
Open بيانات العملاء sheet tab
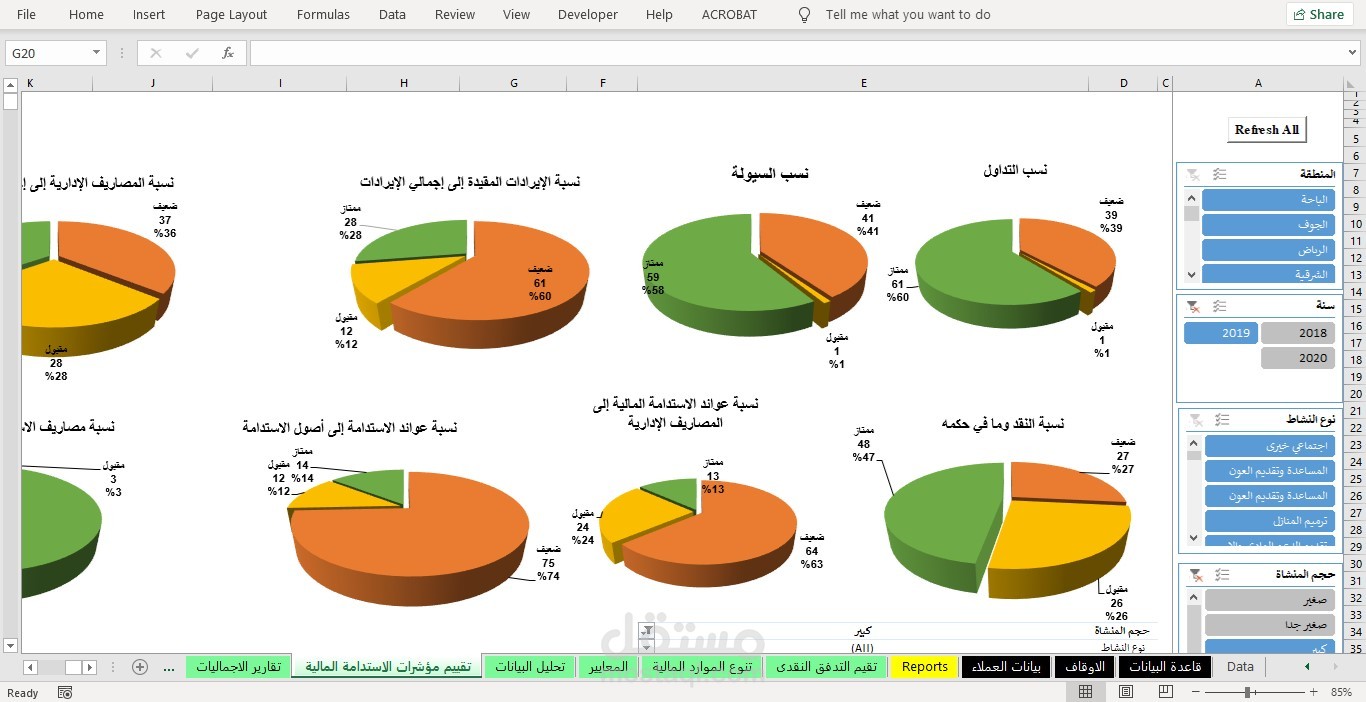1006,667
